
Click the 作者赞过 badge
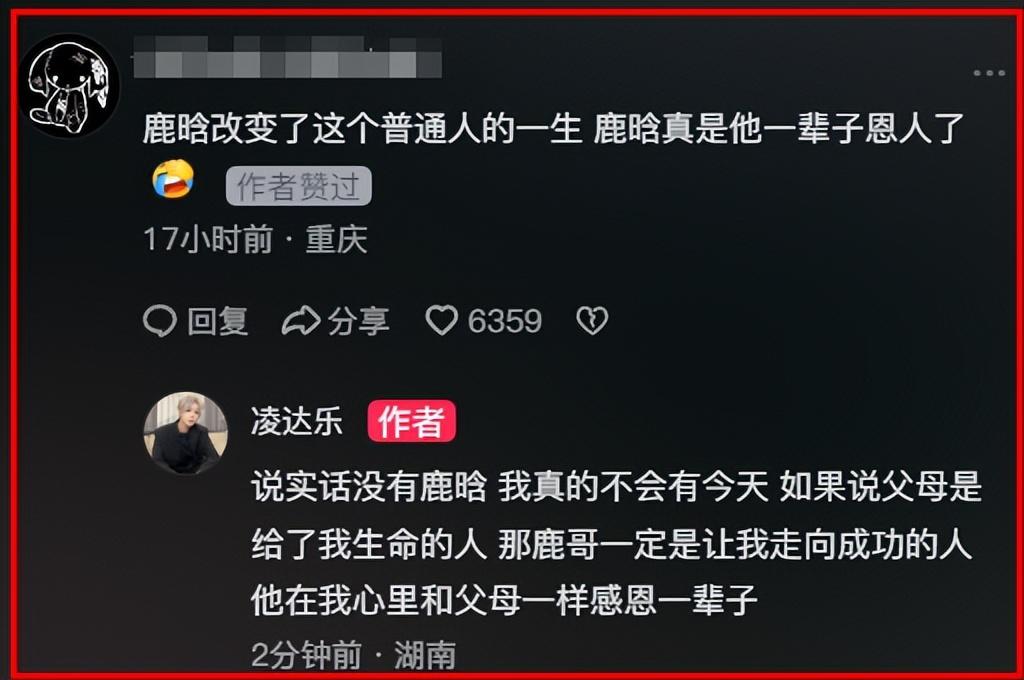coord(298,186)
